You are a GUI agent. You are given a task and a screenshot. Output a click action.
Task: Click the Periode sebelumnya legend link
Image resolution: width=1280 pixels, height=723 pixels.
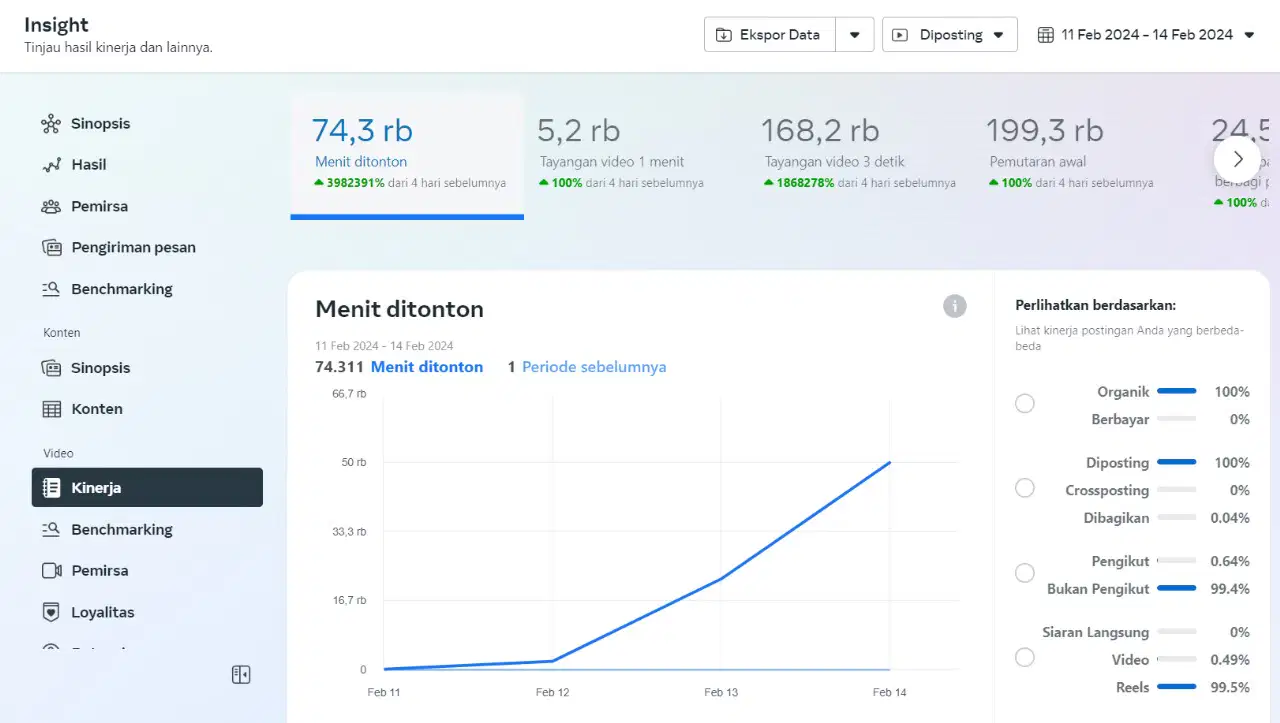[594, 367]
